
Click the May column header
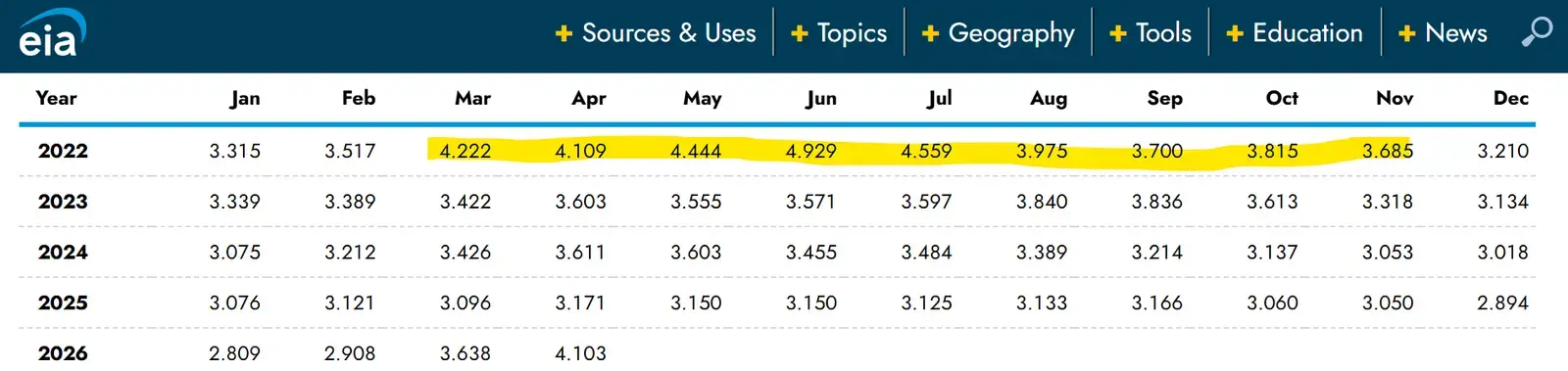[703, 99]
